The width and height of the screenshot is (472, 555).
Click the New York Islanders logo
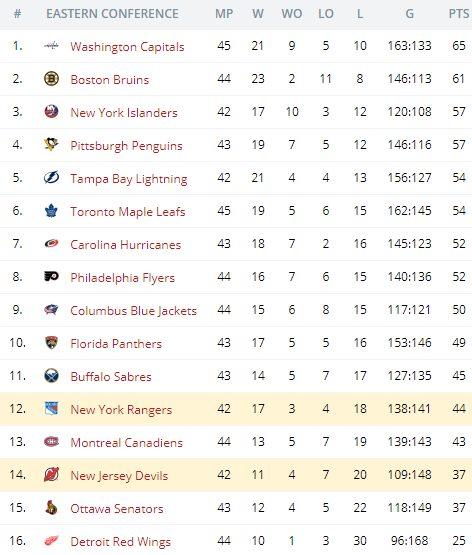[x=51, y=111]
